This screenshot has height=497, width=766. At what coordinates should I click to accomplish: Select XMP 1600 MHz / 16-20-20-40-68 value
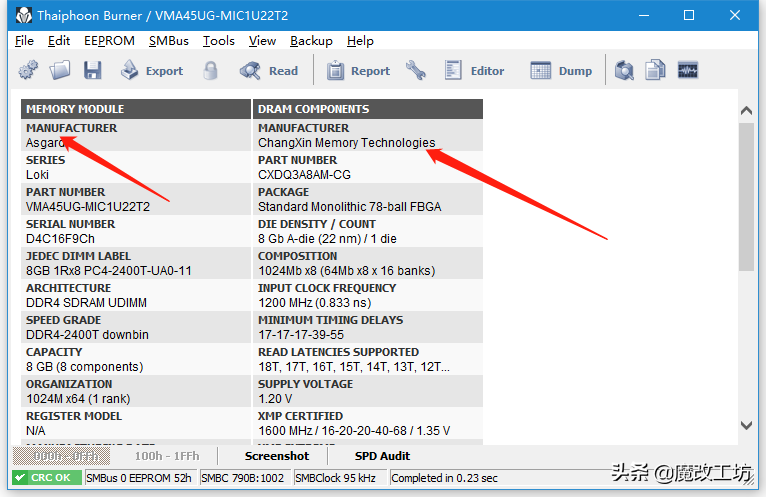(354, 431)
